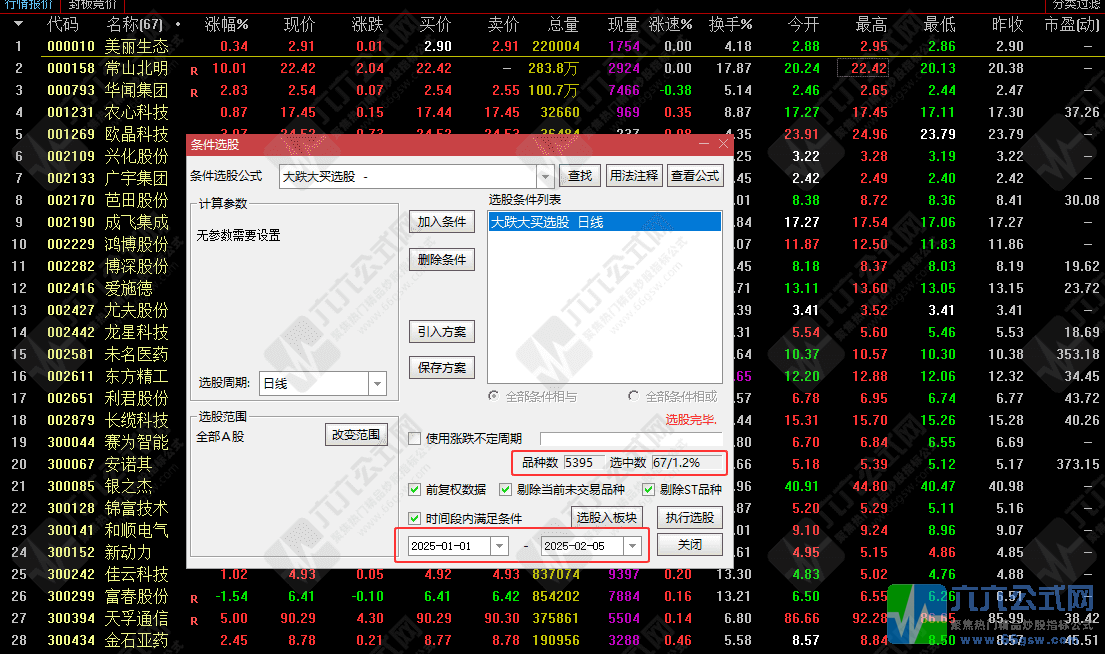
Task: Open the 条件选股公式 dropdown list
Action: click(545, 176)
